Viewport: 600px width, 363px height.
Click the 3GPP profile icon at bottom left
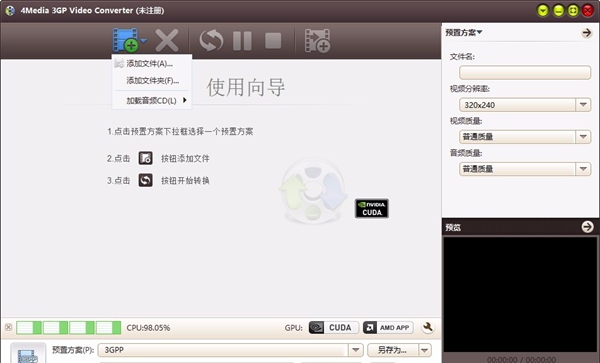pos(28,353)
